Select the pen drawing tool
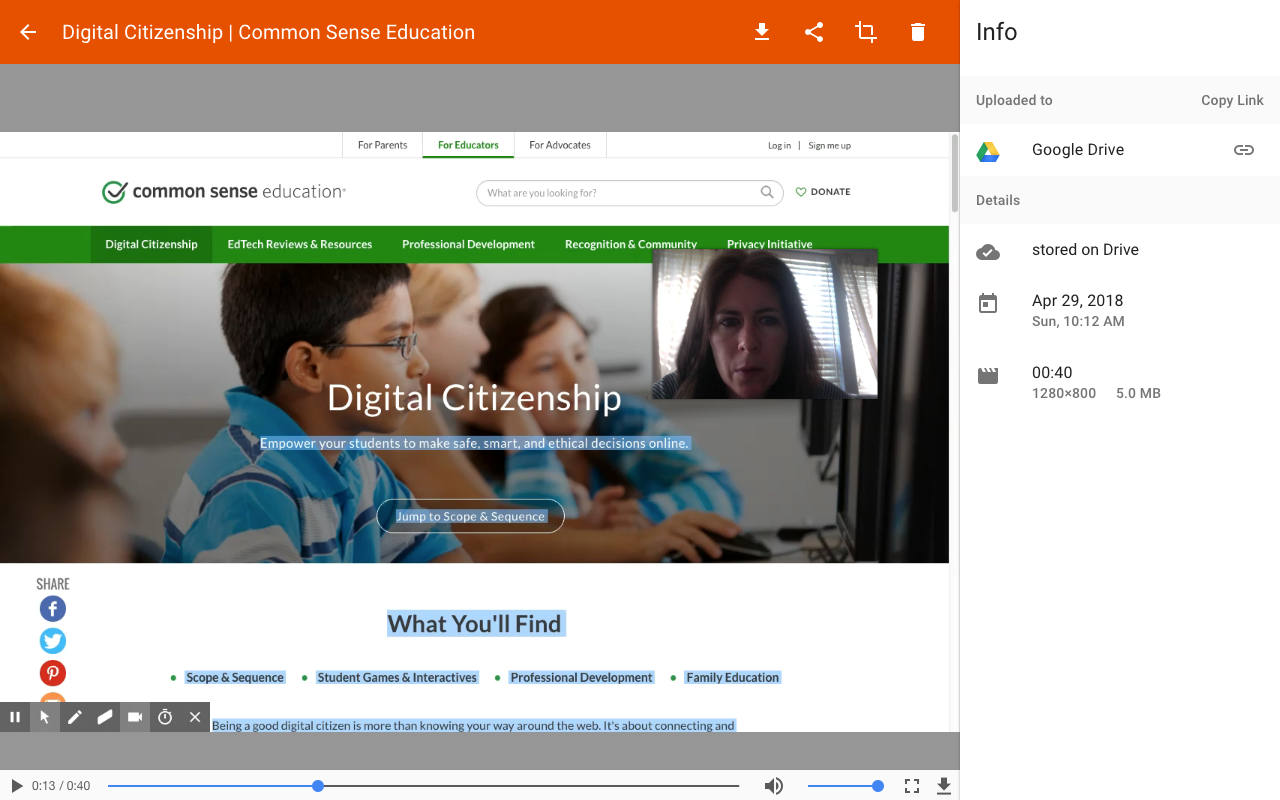This screenshot has height=800, width=1280. [75, 717]
